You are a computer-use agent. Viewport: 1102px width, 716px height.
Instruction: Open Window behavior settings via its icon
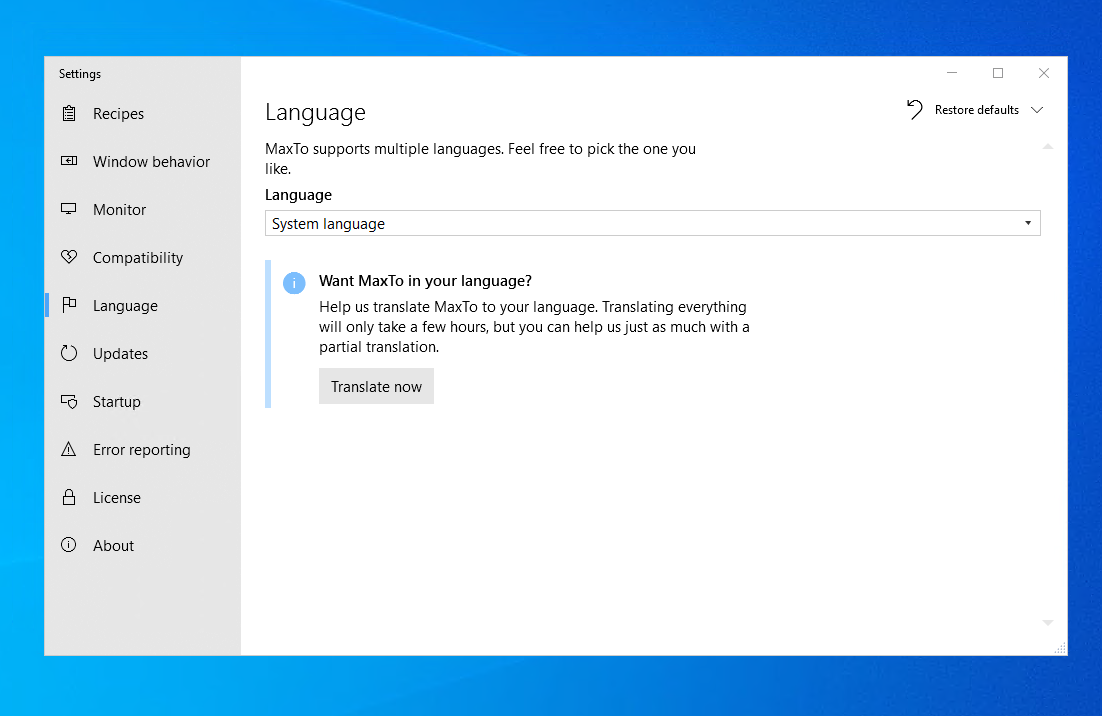click(68, 161)
